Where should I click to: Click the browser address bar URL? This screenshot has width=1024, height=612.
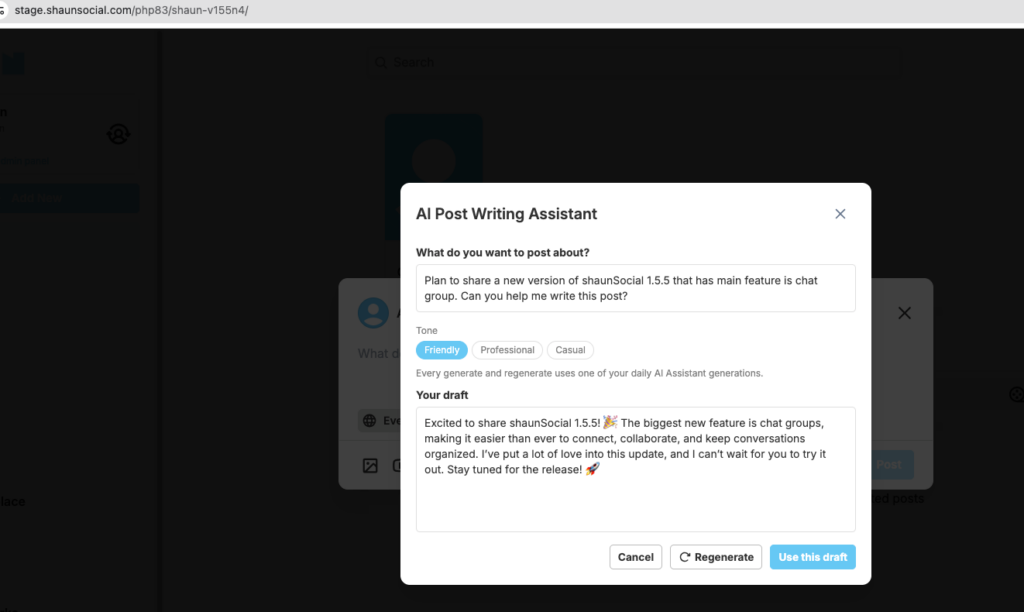coord(131,10)
